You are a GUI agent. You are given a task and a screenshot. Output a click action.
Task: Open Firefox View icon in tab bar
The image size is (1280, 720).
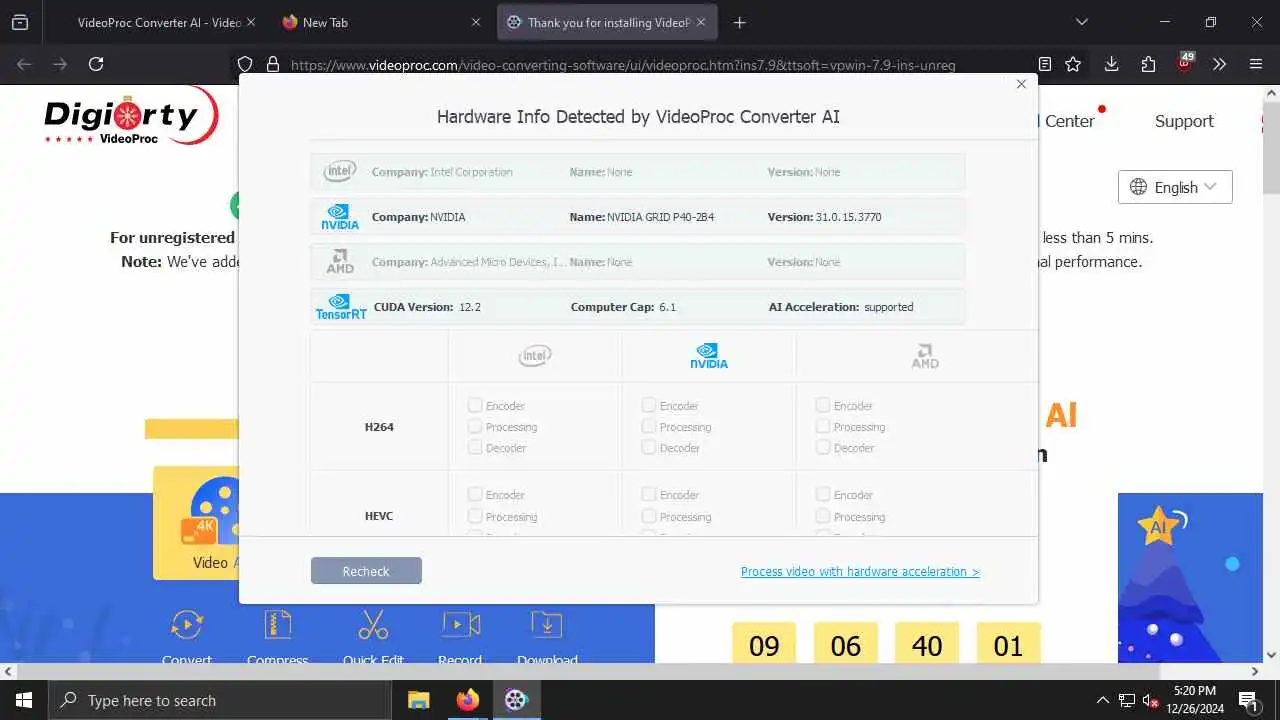click(19, 22)
